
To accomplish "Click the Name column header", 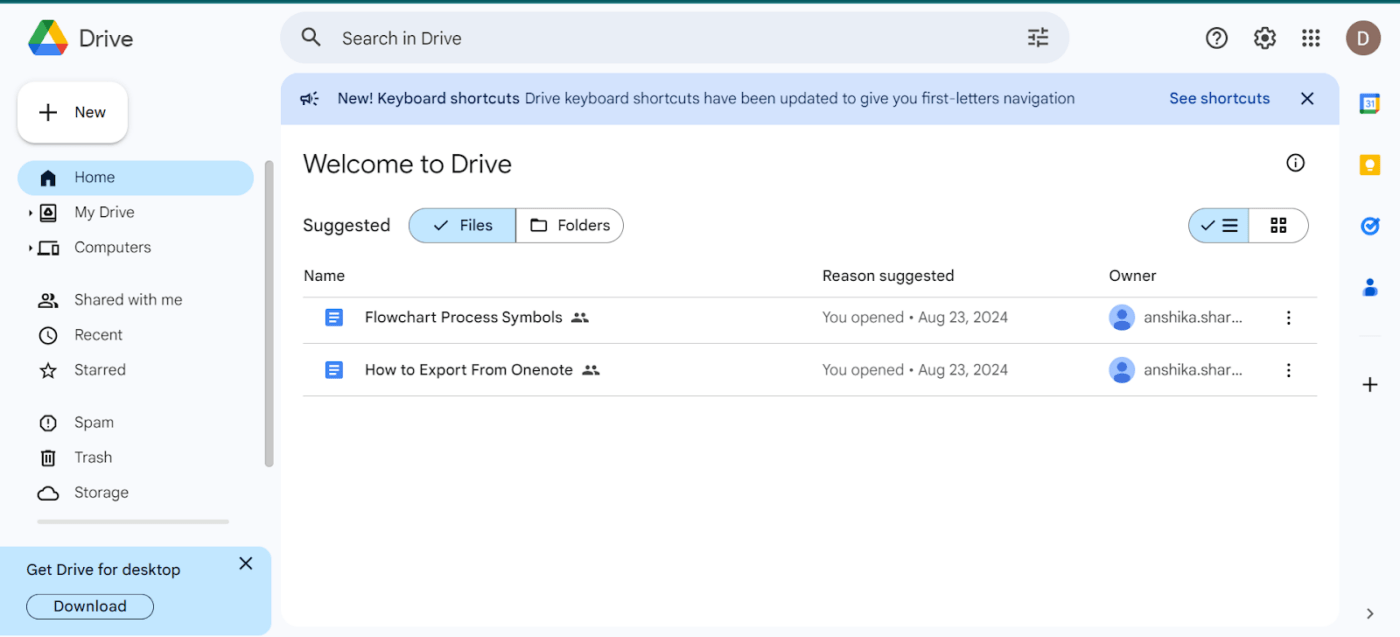I will (324, 276).
